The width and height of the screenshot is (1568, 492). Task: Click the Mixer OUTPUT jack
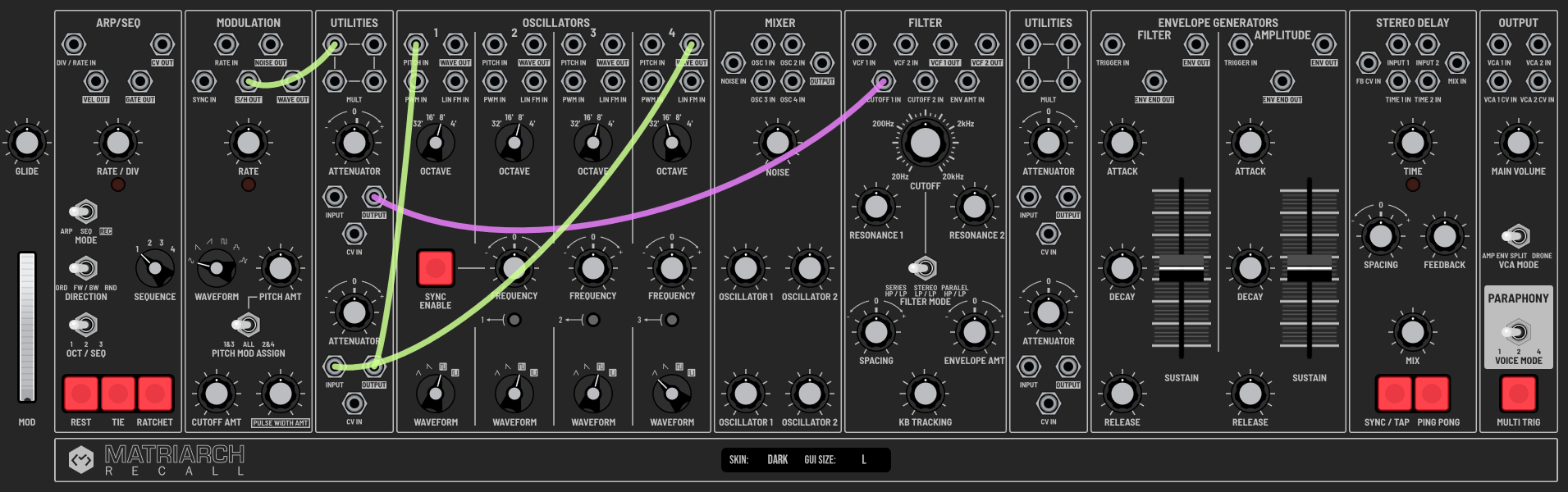point(821,63)
